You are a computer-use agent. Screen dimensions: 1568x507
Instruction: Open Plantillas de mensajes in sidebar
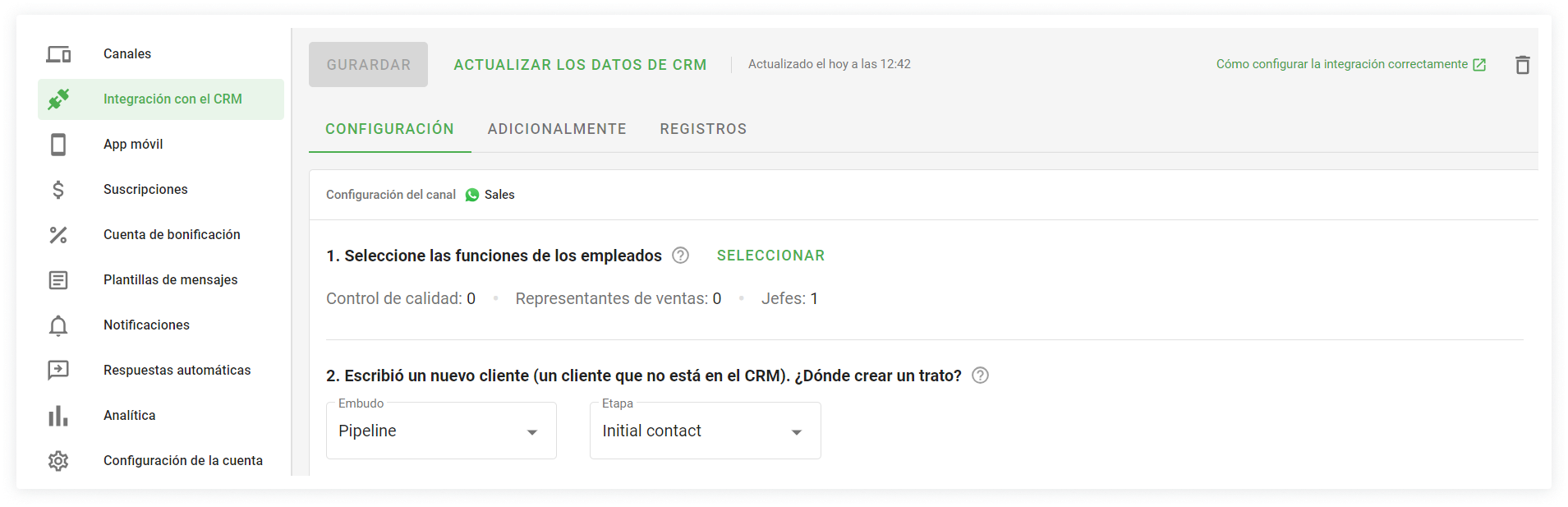pos(170,280)
